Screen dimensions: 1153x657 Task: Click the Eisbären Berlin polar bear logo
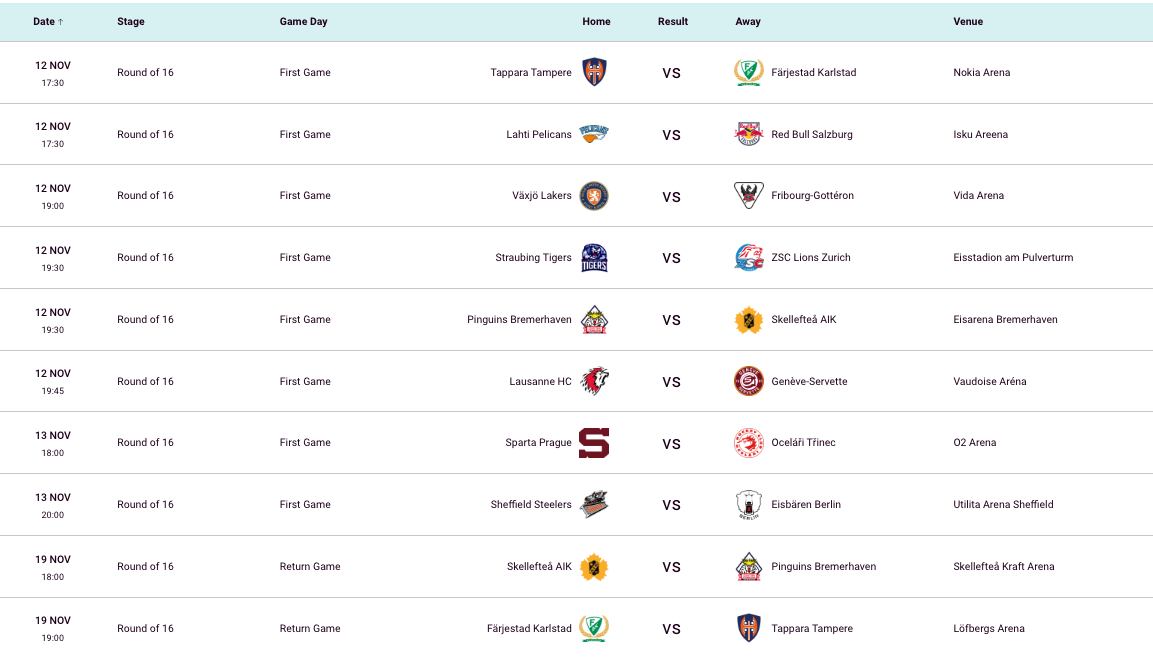(749, 505)
